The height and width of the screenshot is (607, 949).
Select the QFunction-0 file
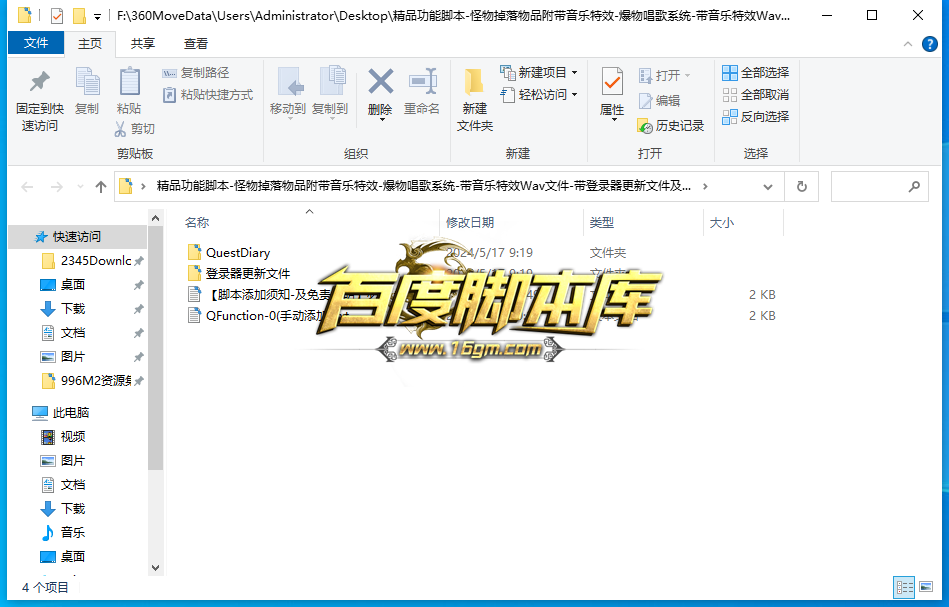coord(266,315)
